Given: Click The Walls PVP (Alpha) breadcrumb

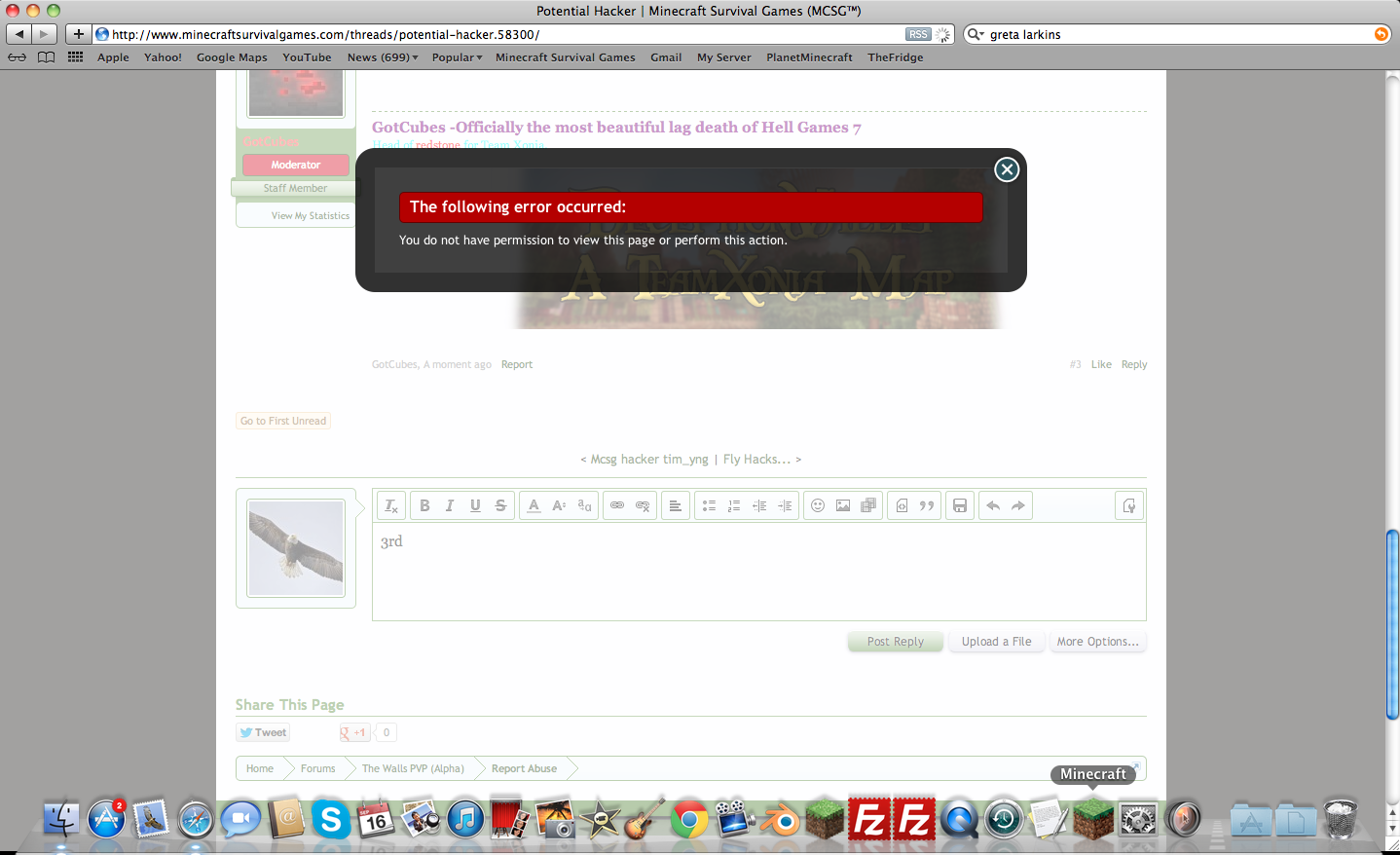Looking at the screenshot, I should tap(413, 768).
